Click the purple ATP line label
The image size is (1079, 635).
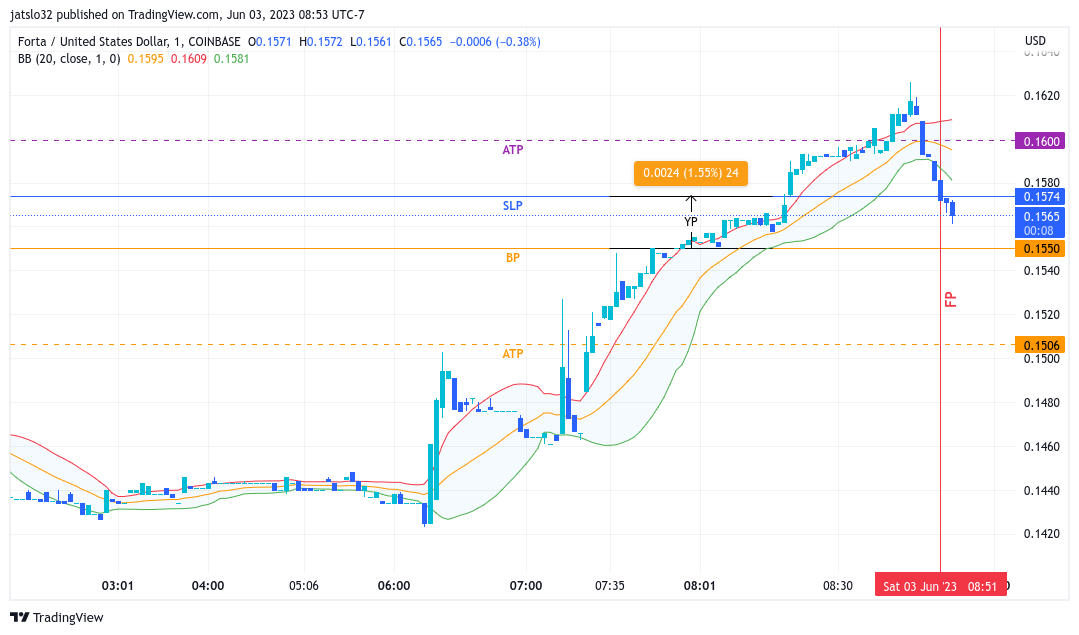point(513,149)
